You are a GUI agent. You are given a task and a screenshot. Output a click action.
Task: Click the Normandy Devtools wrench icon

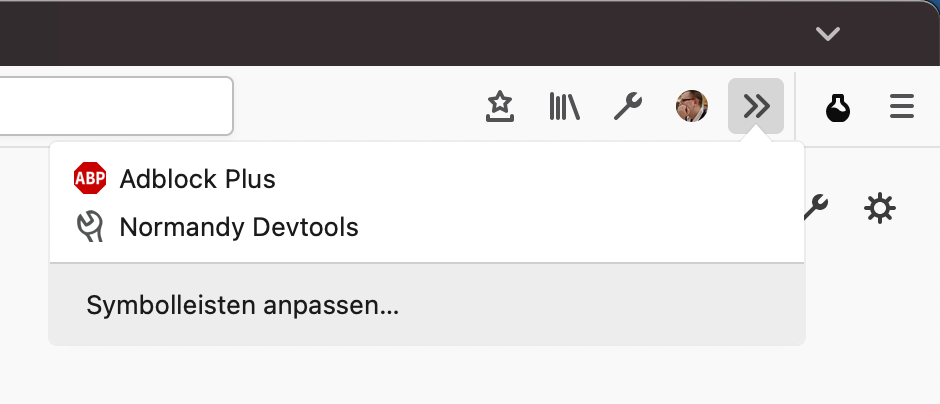click(x=90, y=227)
